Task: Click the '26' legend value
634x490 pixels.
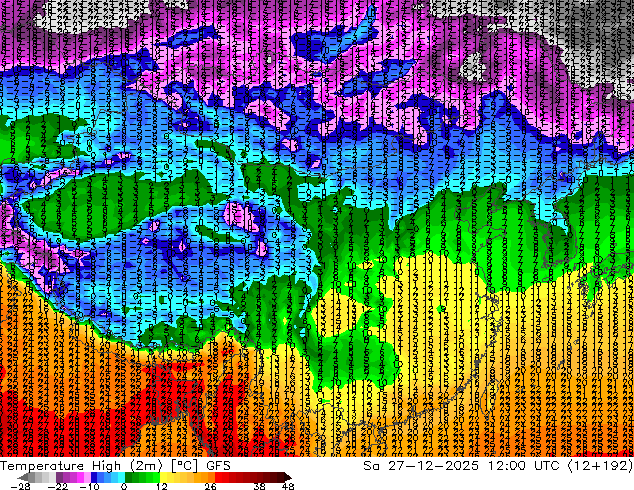Action: click(x=210, y=486)
